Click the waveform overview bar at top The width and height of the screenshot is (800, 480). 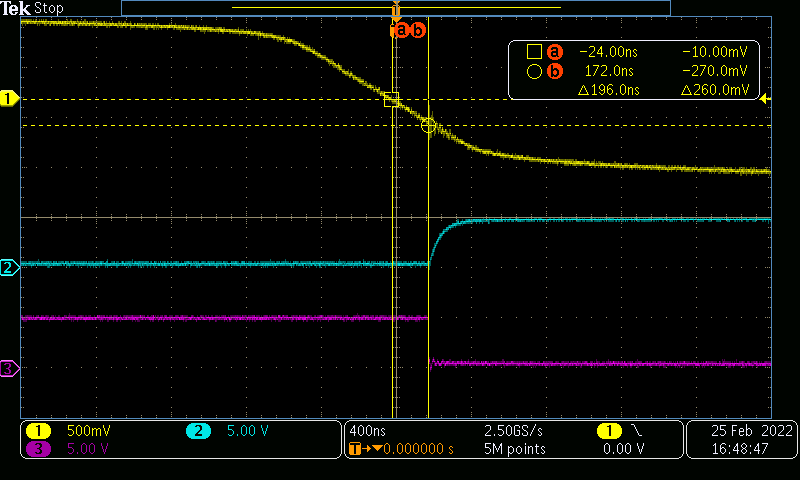pos(395,7)
